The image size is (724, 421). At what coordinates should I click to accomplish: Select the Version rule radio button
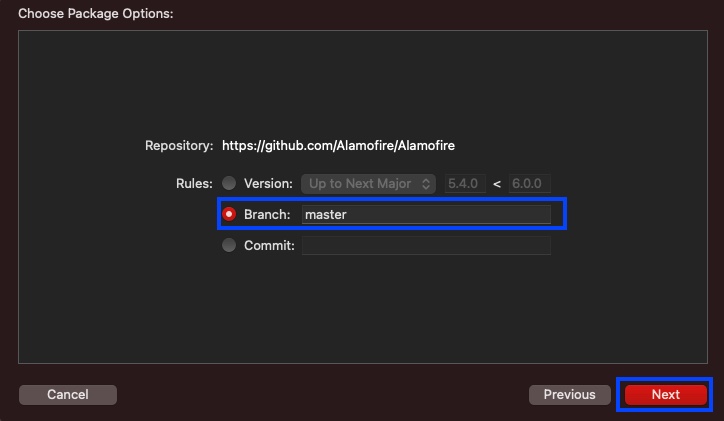coord(229,183)
